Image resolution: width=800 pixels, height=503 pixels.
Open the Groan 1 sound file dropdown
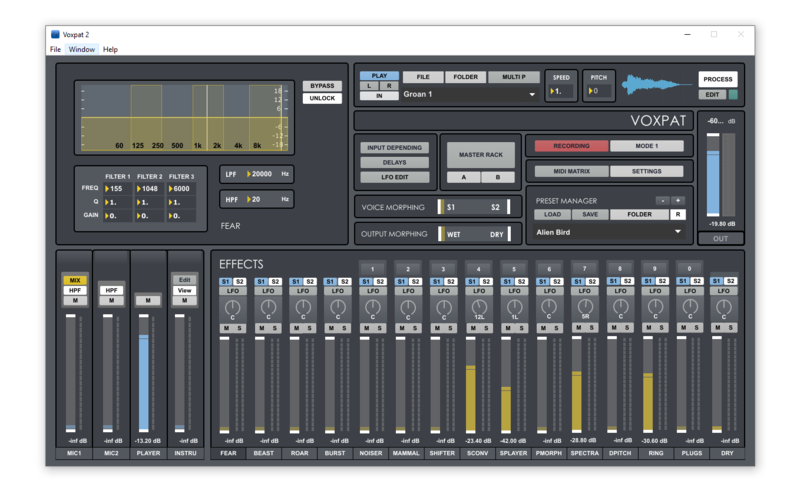tap(532, 95)
